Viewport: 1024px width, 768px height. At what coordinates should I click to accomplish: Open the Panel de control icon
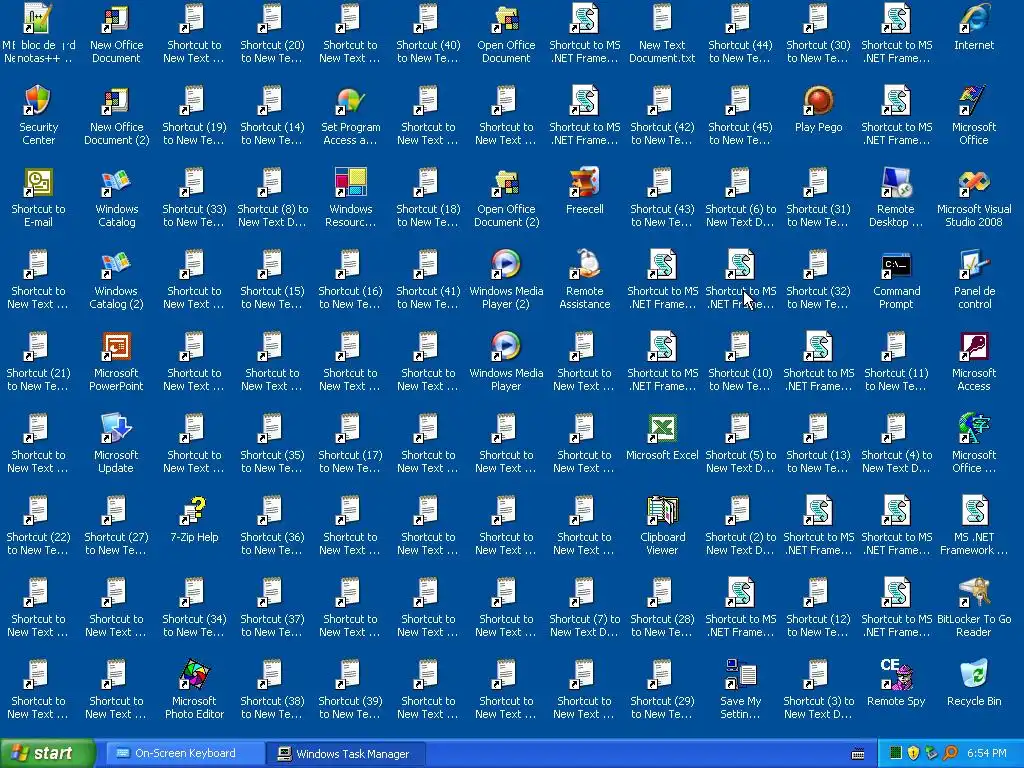point(974,278)
